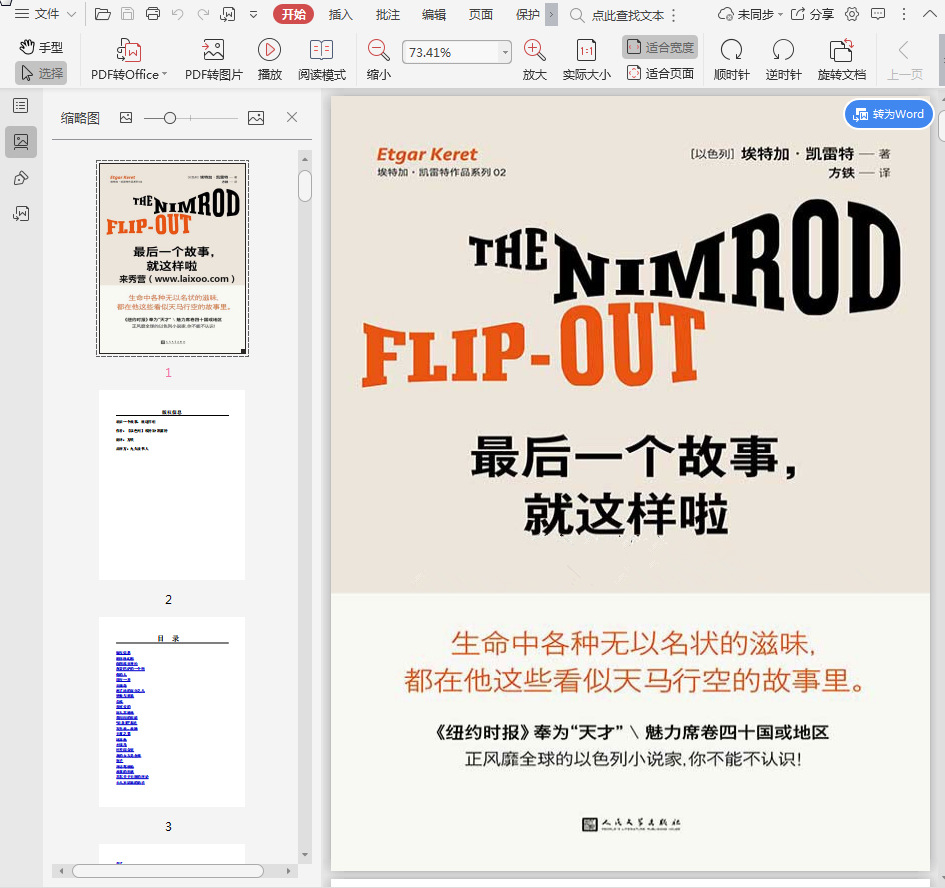Click the save icon
Screen dimensions: 945x888
pos(128,14)
